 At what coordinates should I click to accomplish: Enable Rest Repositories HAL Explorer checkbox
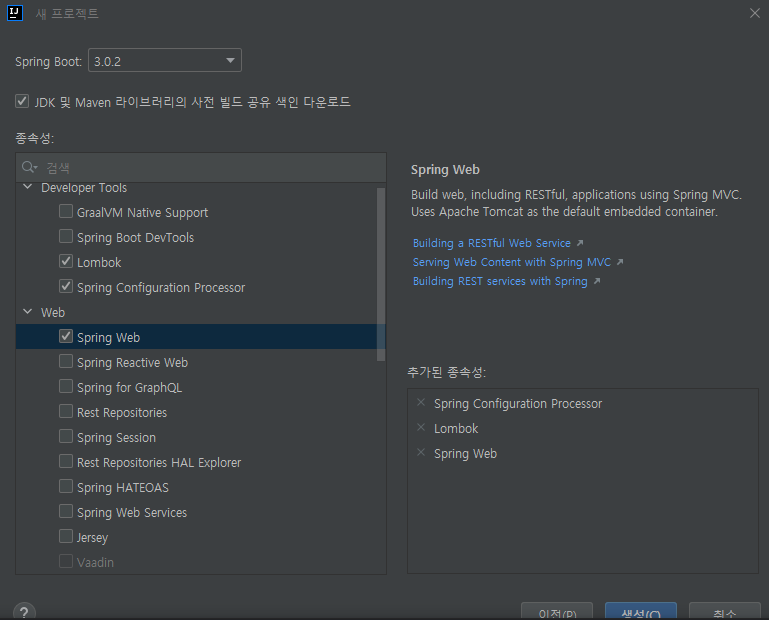click(x=66, y=462)
